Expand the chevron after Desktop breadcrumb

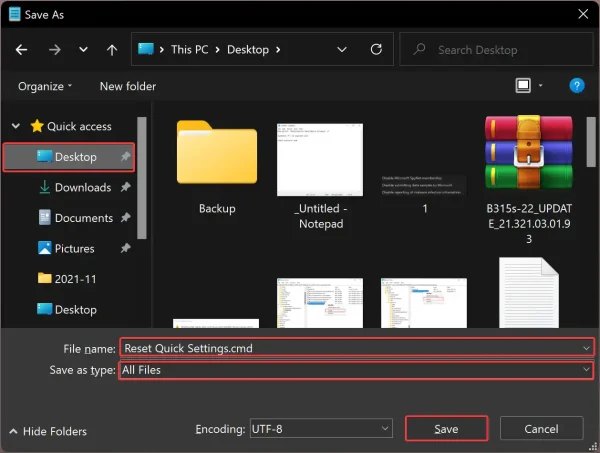point(278,50)
